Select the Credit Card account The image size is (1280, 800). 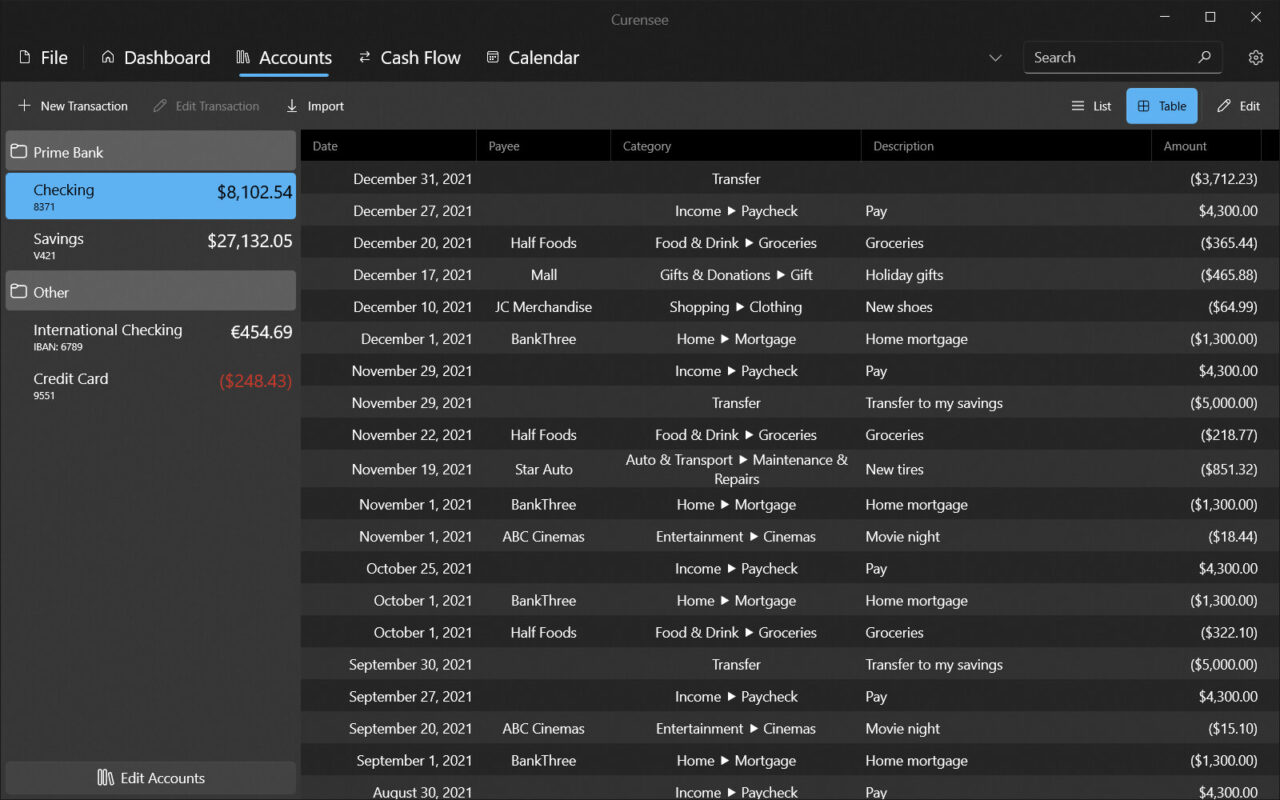click(x=151, y=385)
